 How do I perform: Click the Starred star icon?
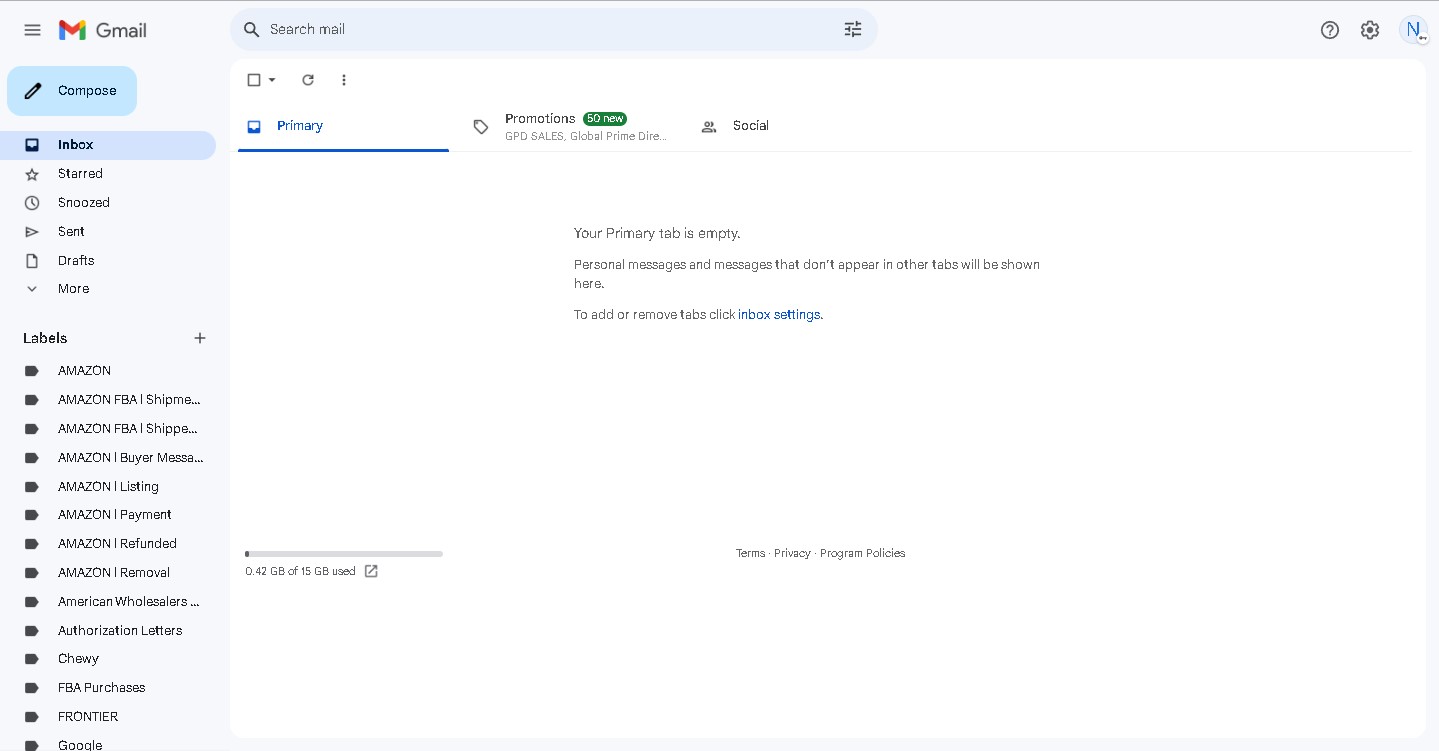[x=32, y=174]
